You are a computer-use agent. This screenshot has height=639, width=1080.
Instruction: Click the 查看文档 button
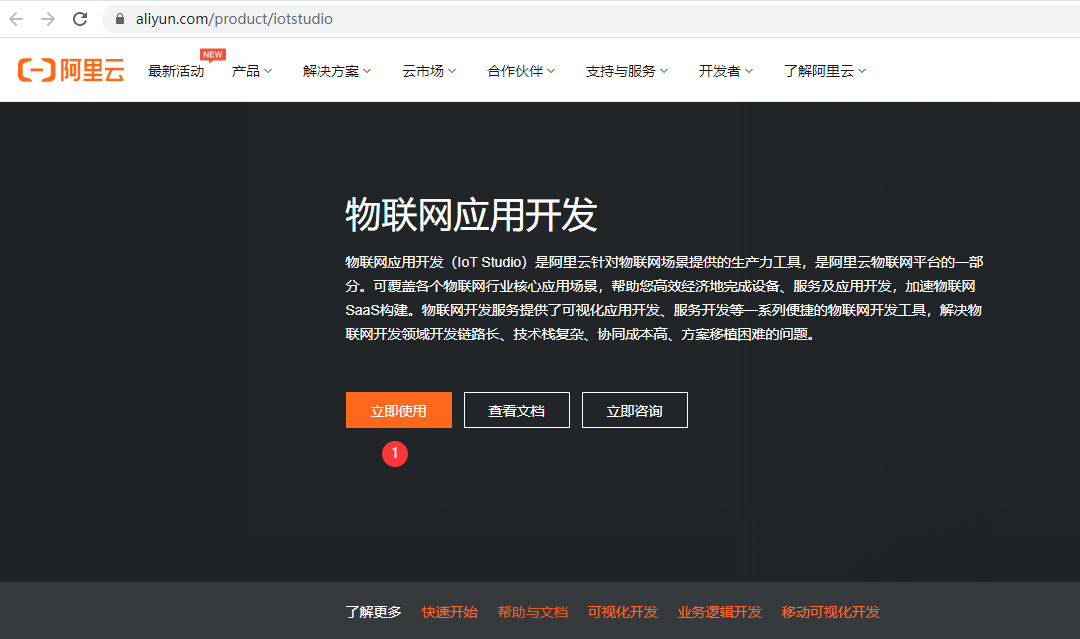[517, 410]
